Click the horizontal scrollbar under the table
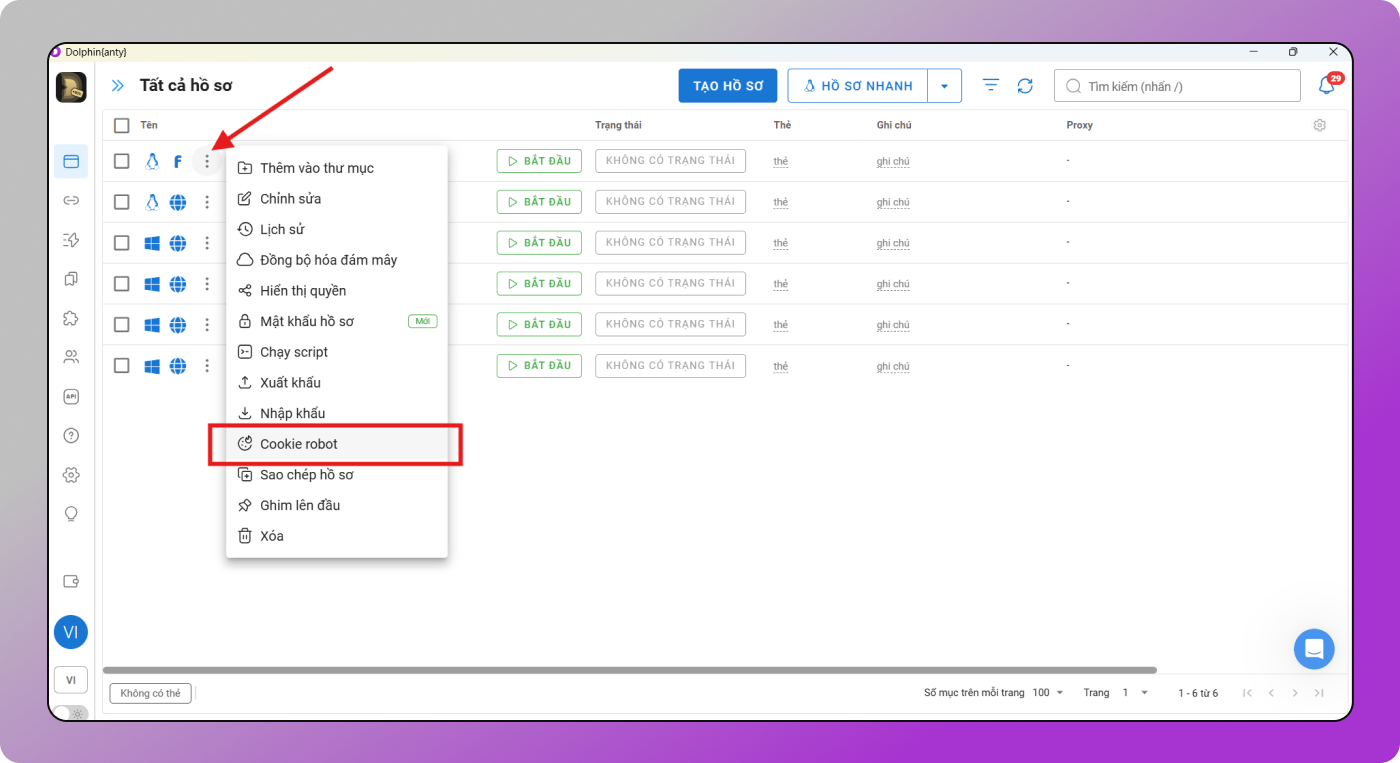The height and width of the screenshot is (763, 1400). point(630,670)
